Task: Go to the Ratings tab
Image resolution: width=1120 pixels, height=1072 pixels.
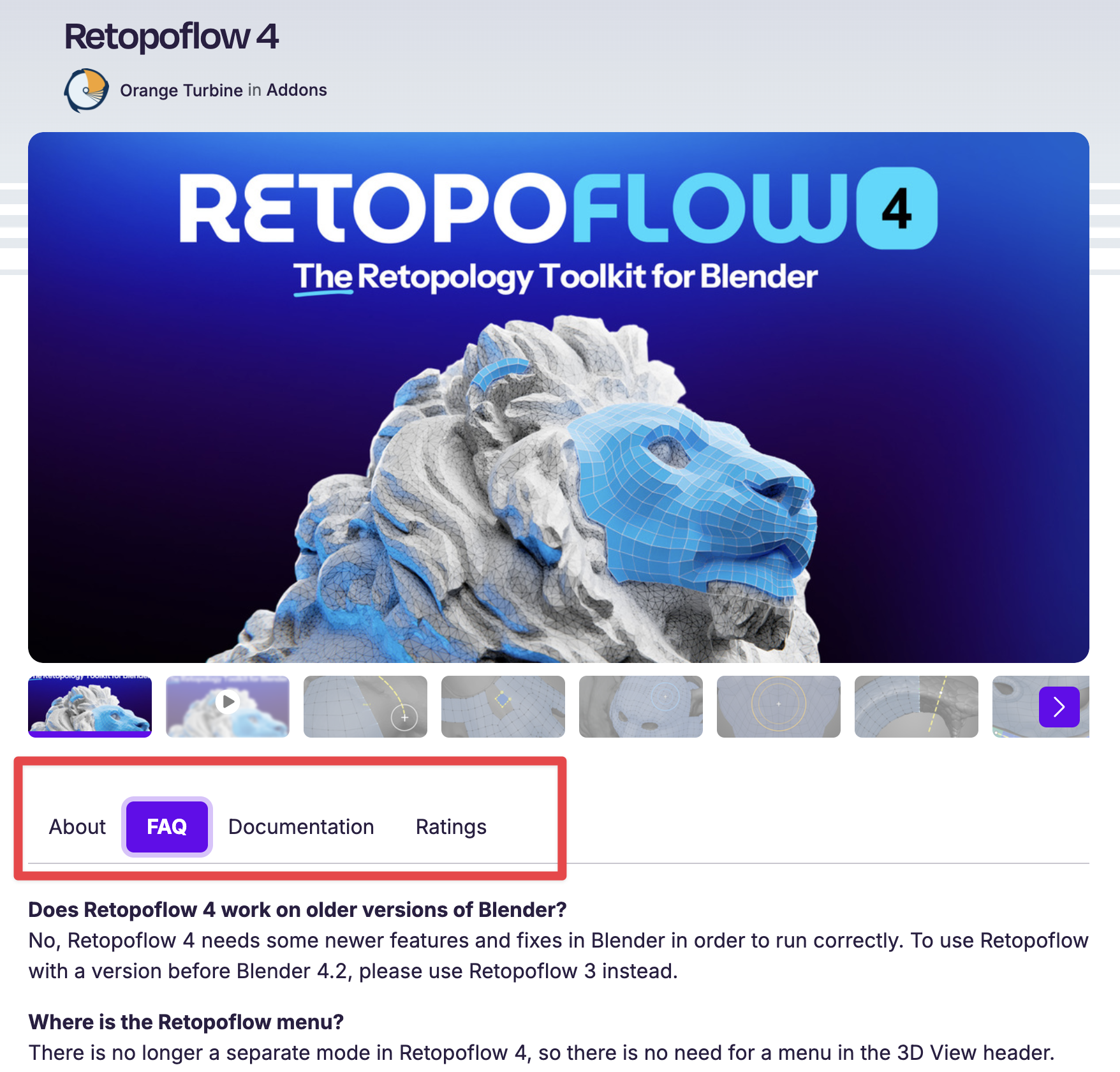Action: click(451, 826)
